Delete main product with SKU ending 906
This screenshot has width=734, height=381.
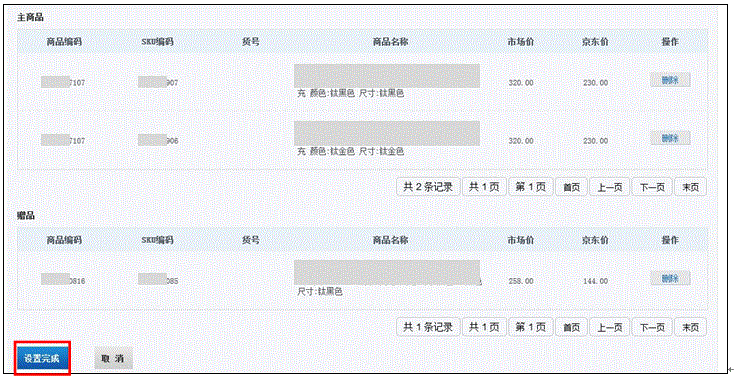click(670, 138)
